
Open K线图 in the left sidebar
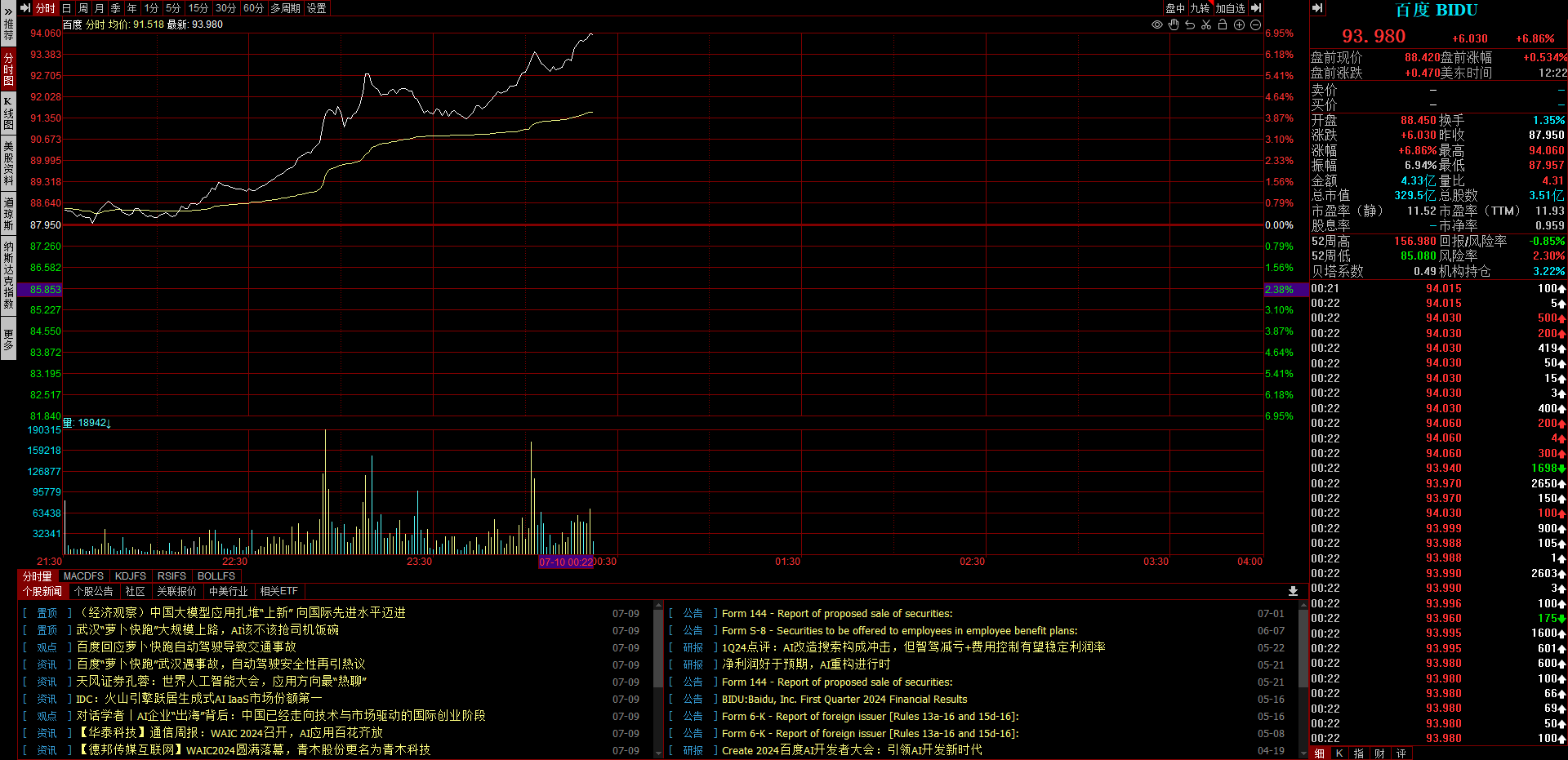pyautogui.click(x=8, y=113)
